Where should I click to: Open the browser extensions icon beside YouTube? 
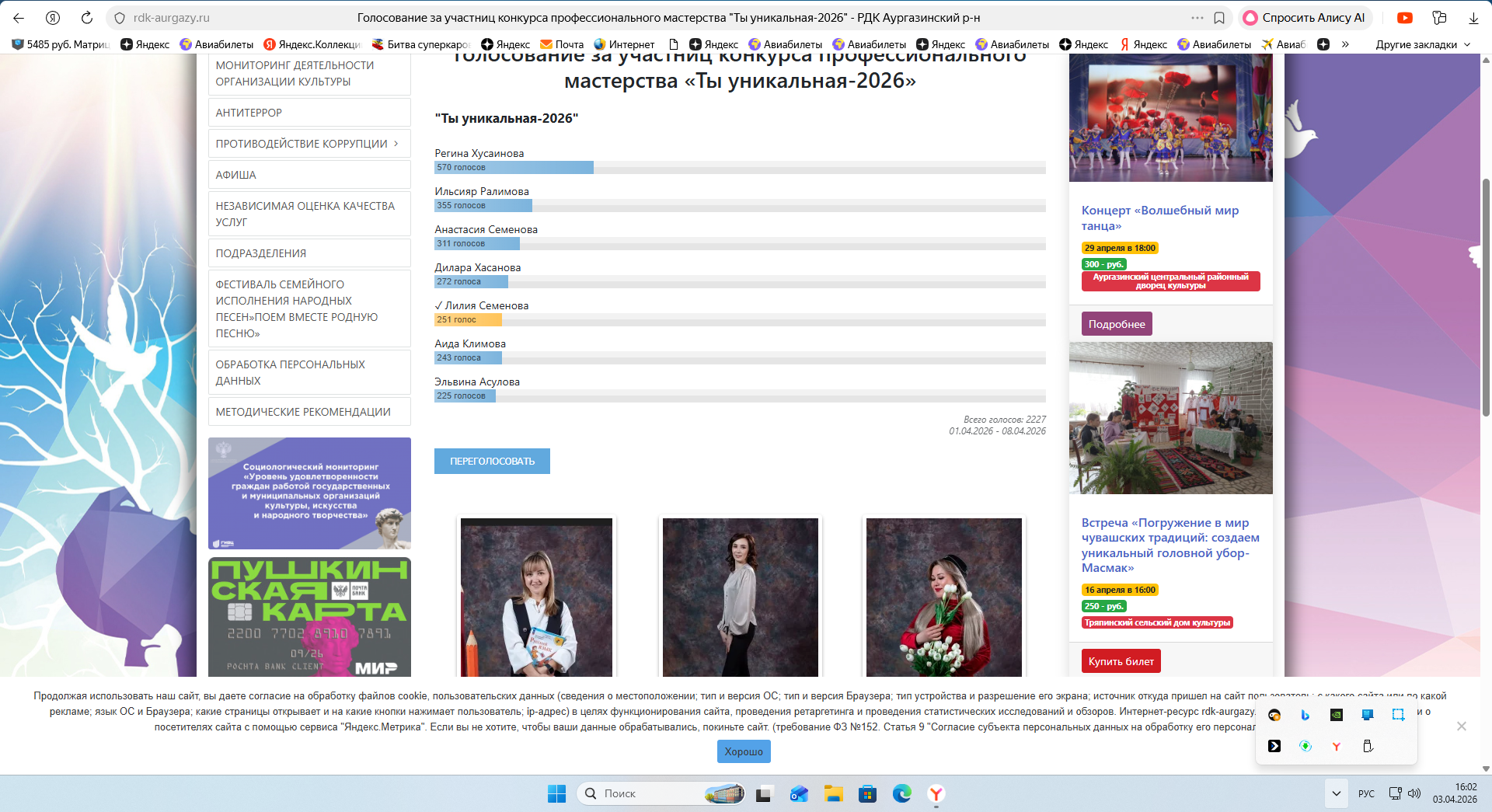pyautogui.click(x=1439, y=18)
